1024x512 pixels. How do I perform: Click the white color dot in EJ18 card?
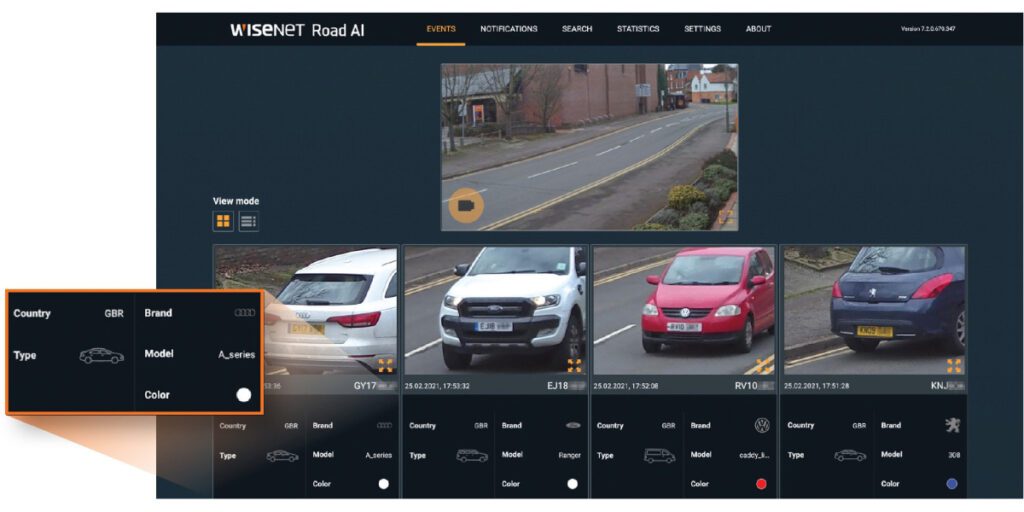pos(572,484)
